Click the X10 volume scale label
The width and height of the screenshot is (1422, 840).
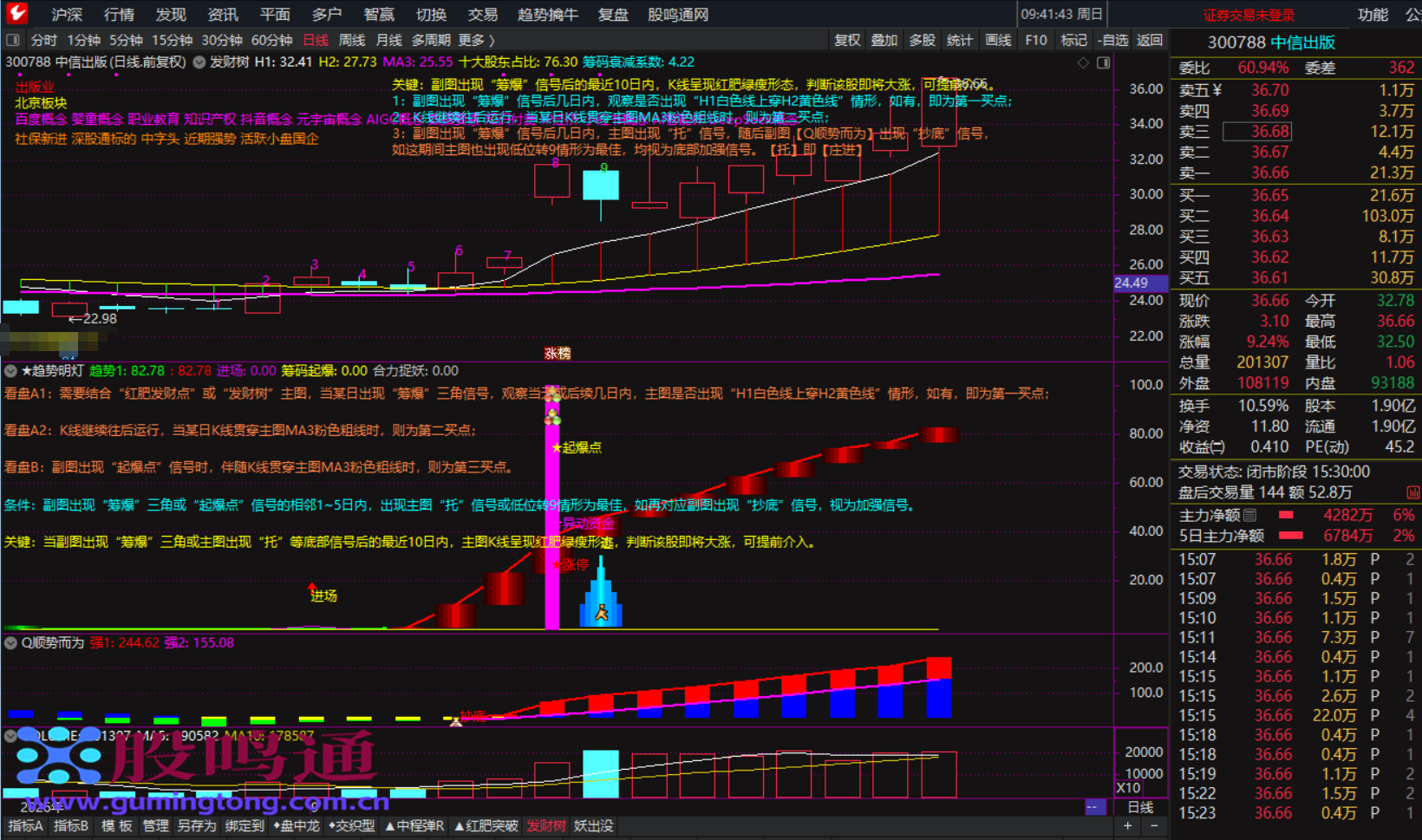(1128, 788)
